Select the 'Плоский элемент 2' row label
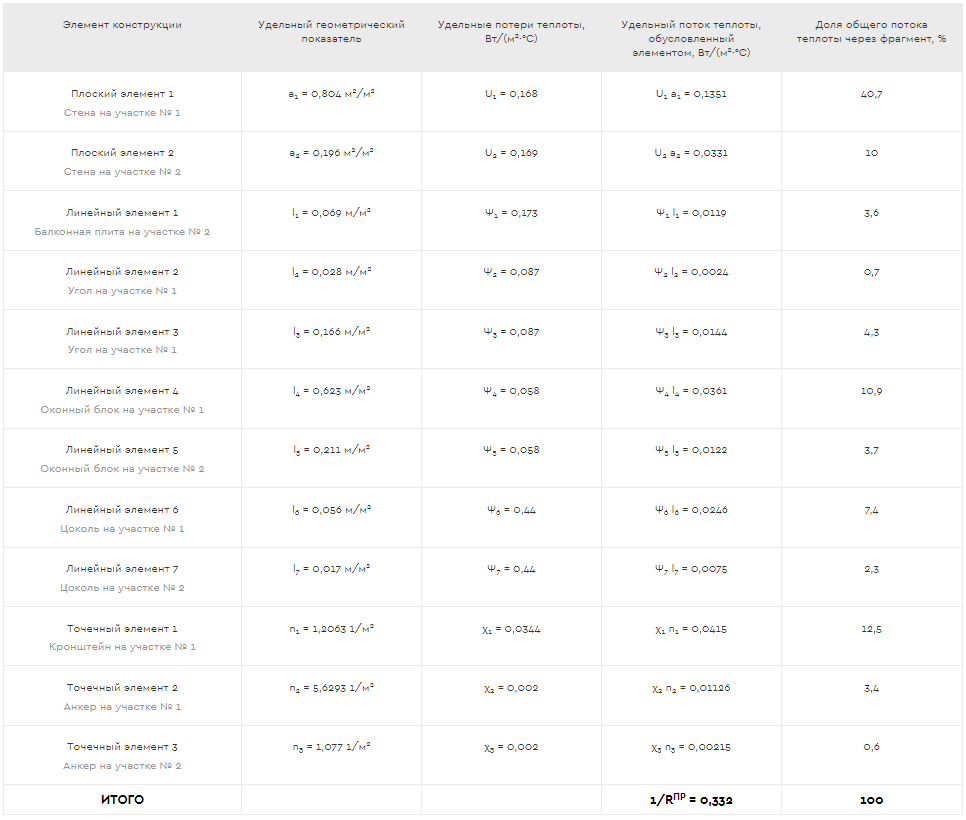966x820 pixels. (x=122, y=153)
